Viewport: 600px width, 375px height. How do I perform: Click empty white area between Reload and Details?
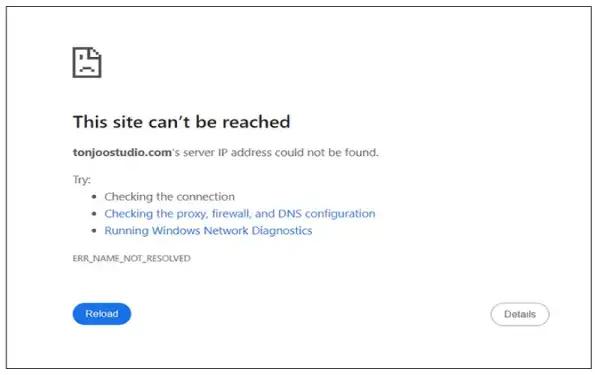tap(310, 314)
